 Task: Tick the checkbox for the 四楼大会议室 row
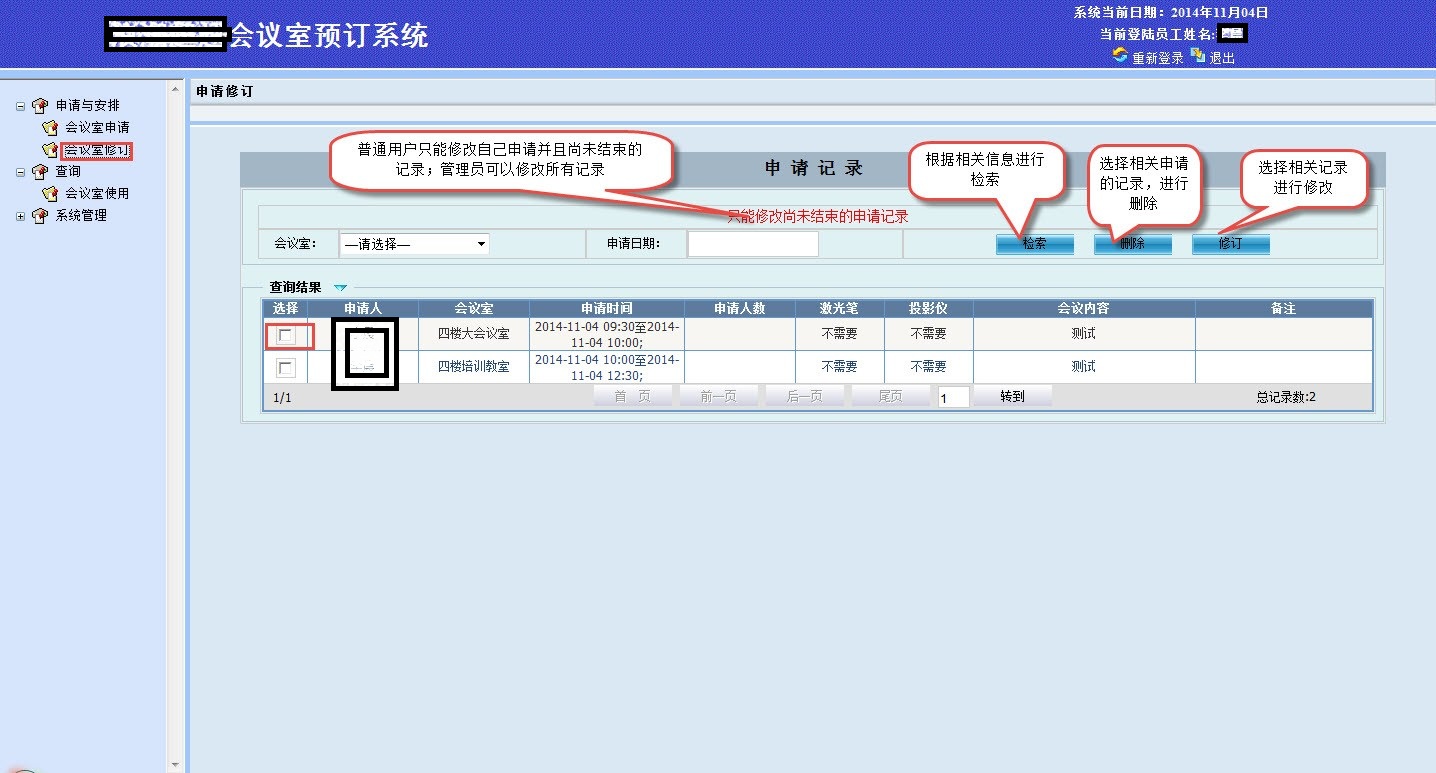click(286, 336)
